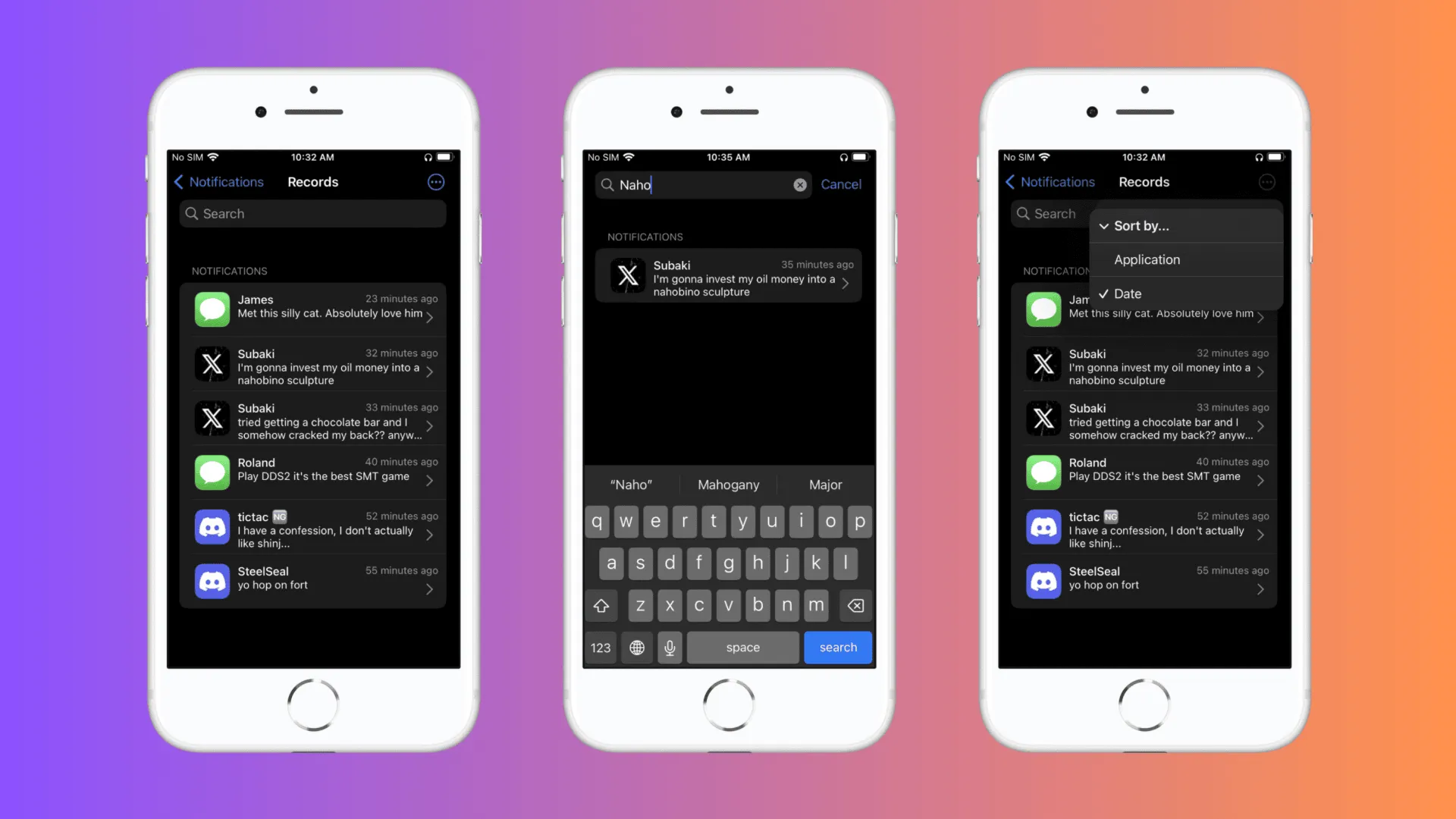Viewport: 1456px width, 819px height.
Task: Clear the 'Naho' search text with X button
Action: 801,184
